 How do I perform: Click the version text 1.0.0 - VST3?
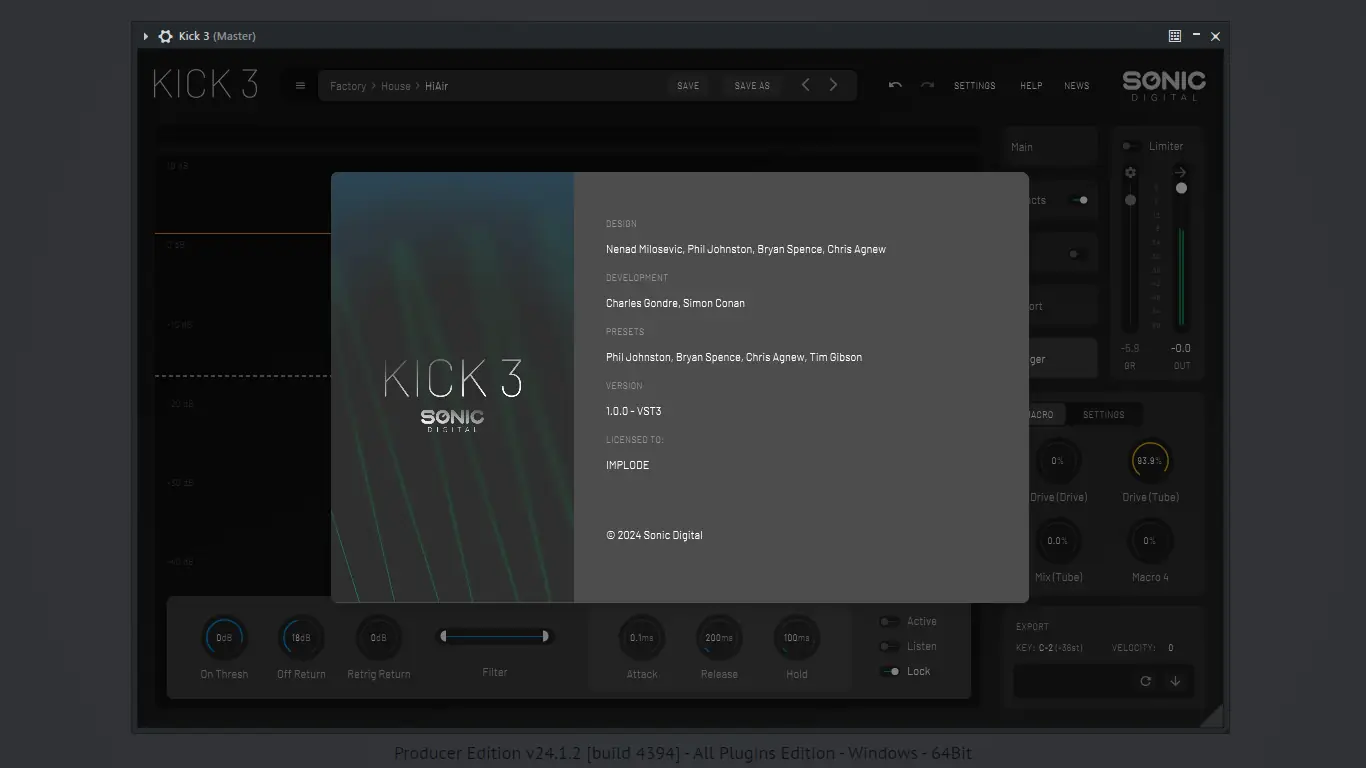coord(633,411)
